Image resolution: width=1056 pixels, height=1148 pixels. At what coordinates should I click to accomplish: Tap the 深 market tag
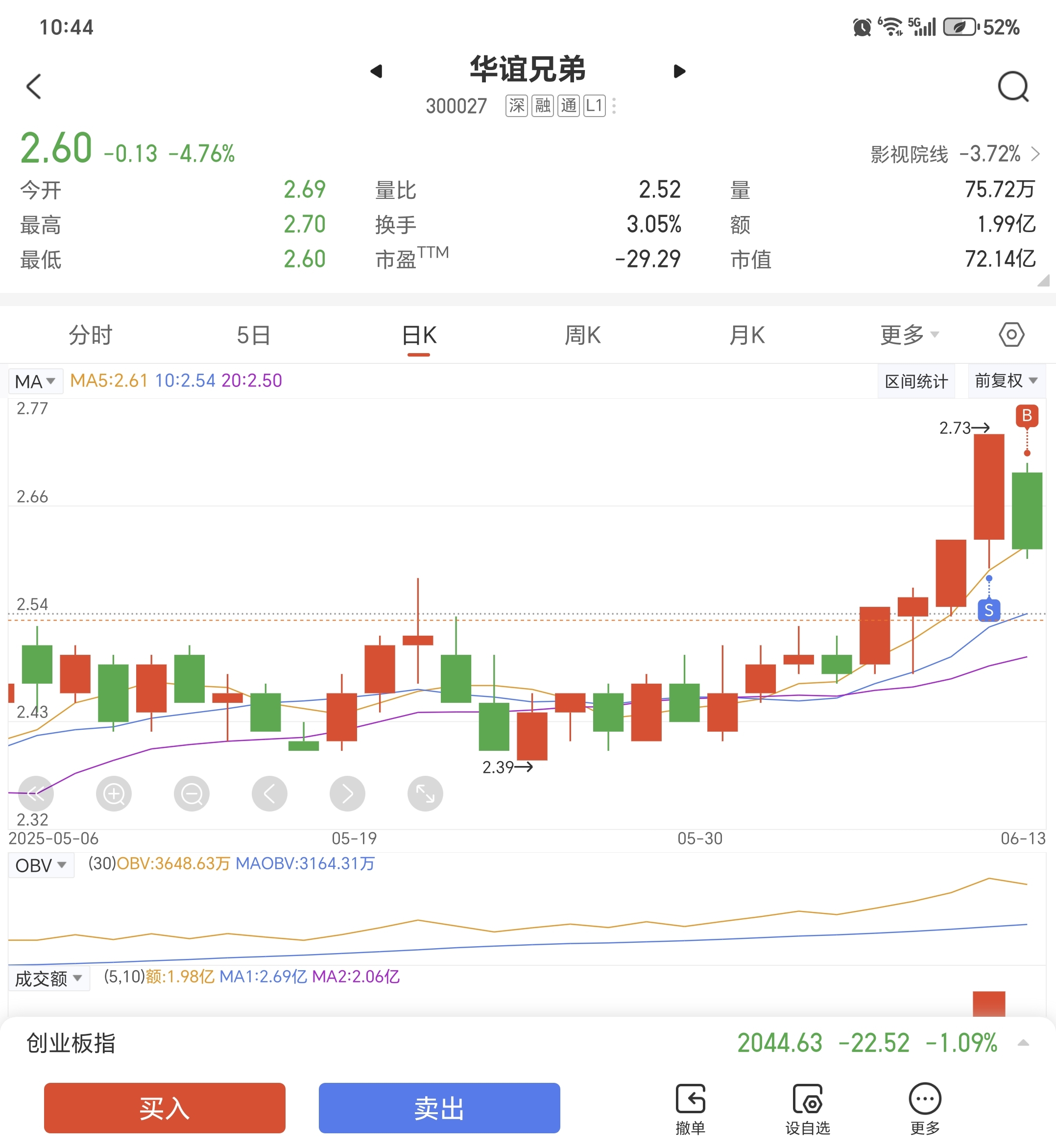coord(517,106)
